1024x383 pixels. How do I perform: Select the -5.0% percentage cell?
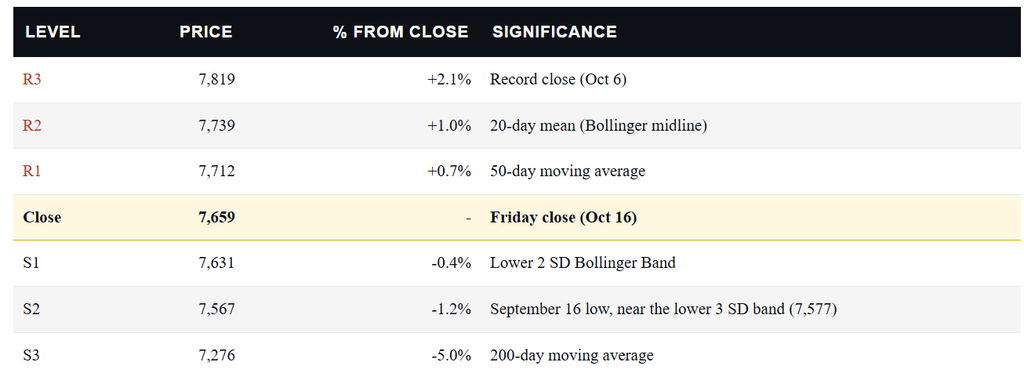451,356
